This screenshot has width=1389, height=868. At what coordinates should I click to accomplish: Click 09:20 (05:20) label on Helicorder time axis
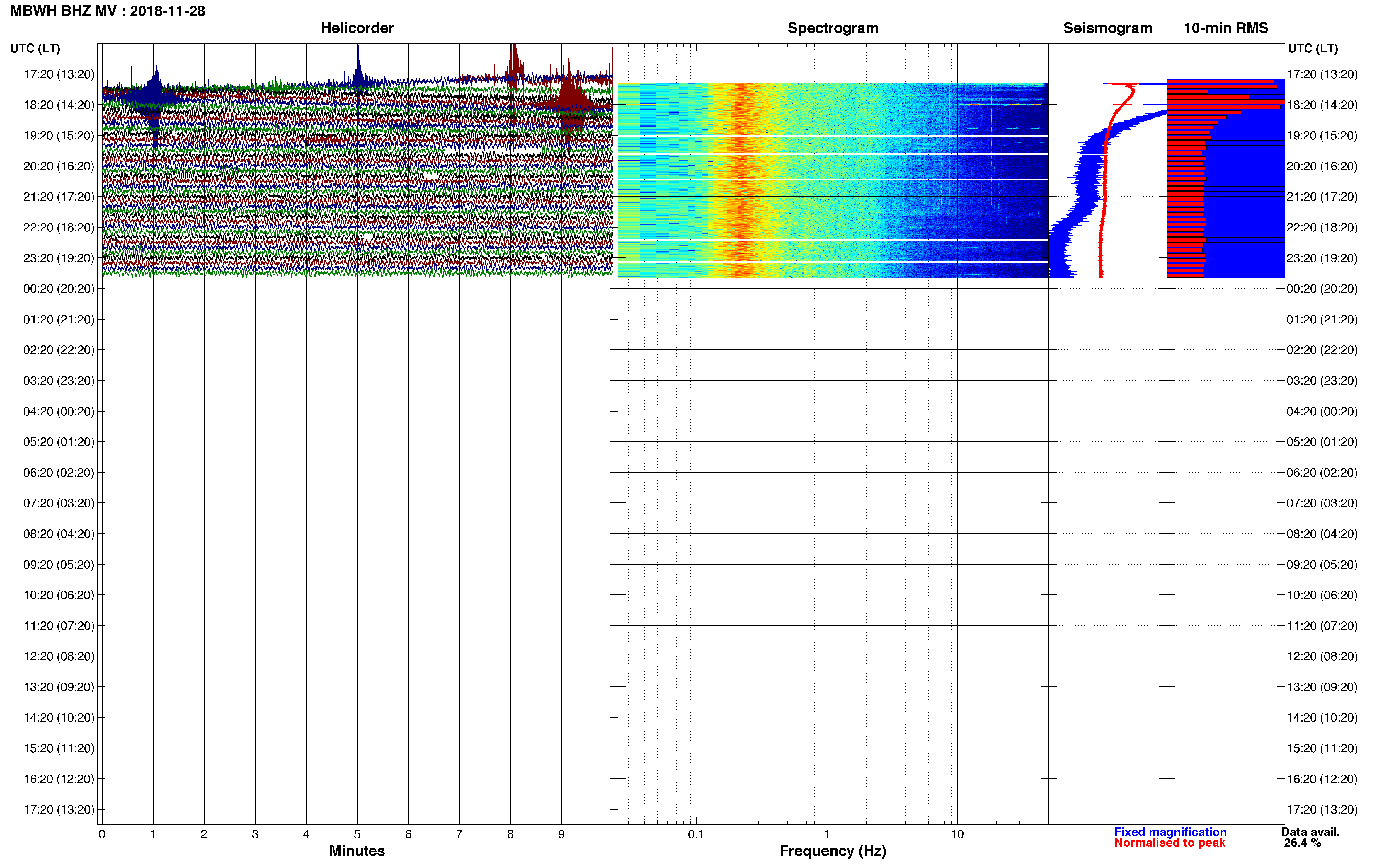59,564
